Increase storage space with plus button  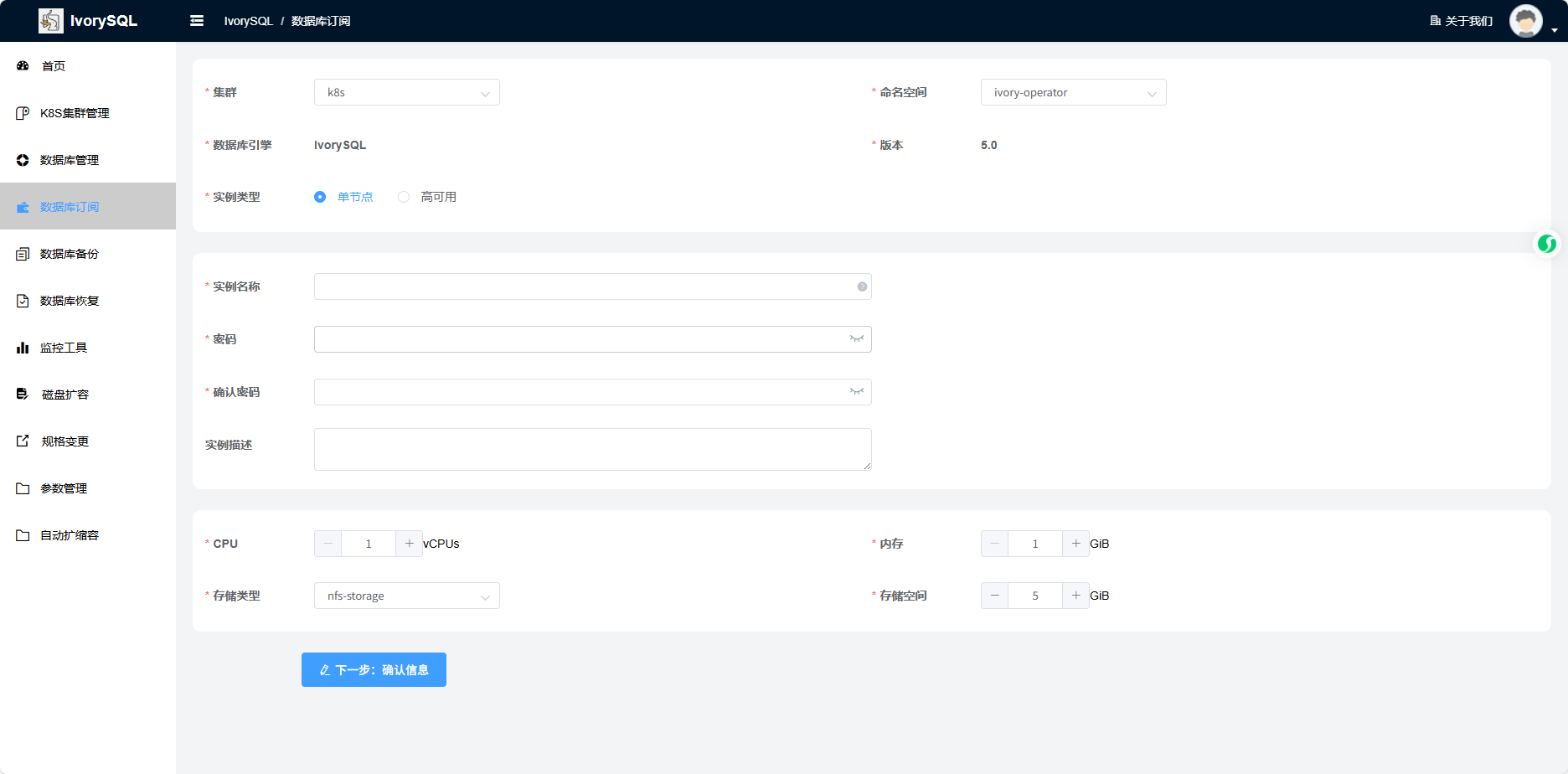tap(1075, 596)
